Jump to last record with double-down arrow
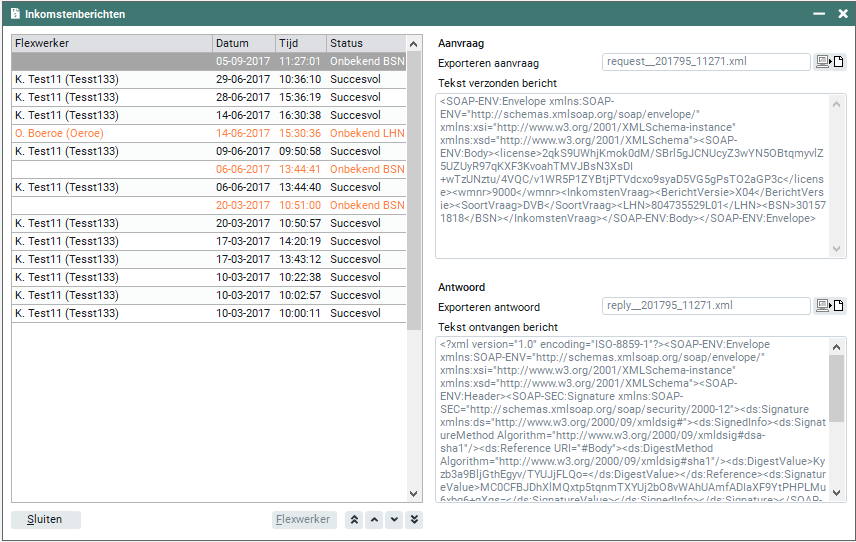The height and width of the screenshot is (542, 856). (x=414, y=520)
